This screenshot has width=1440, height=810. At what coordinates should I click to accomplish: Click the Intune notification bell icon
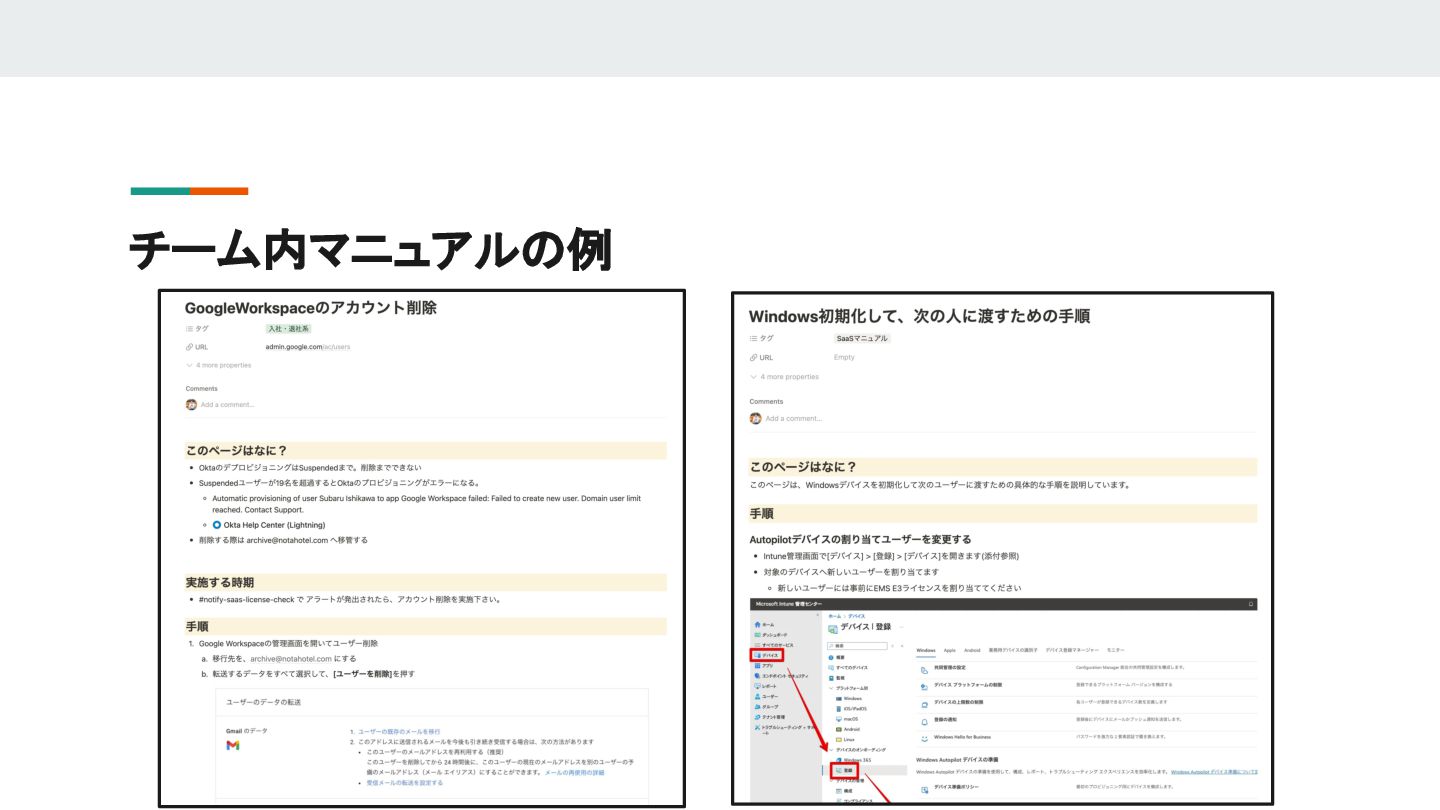1250,604
